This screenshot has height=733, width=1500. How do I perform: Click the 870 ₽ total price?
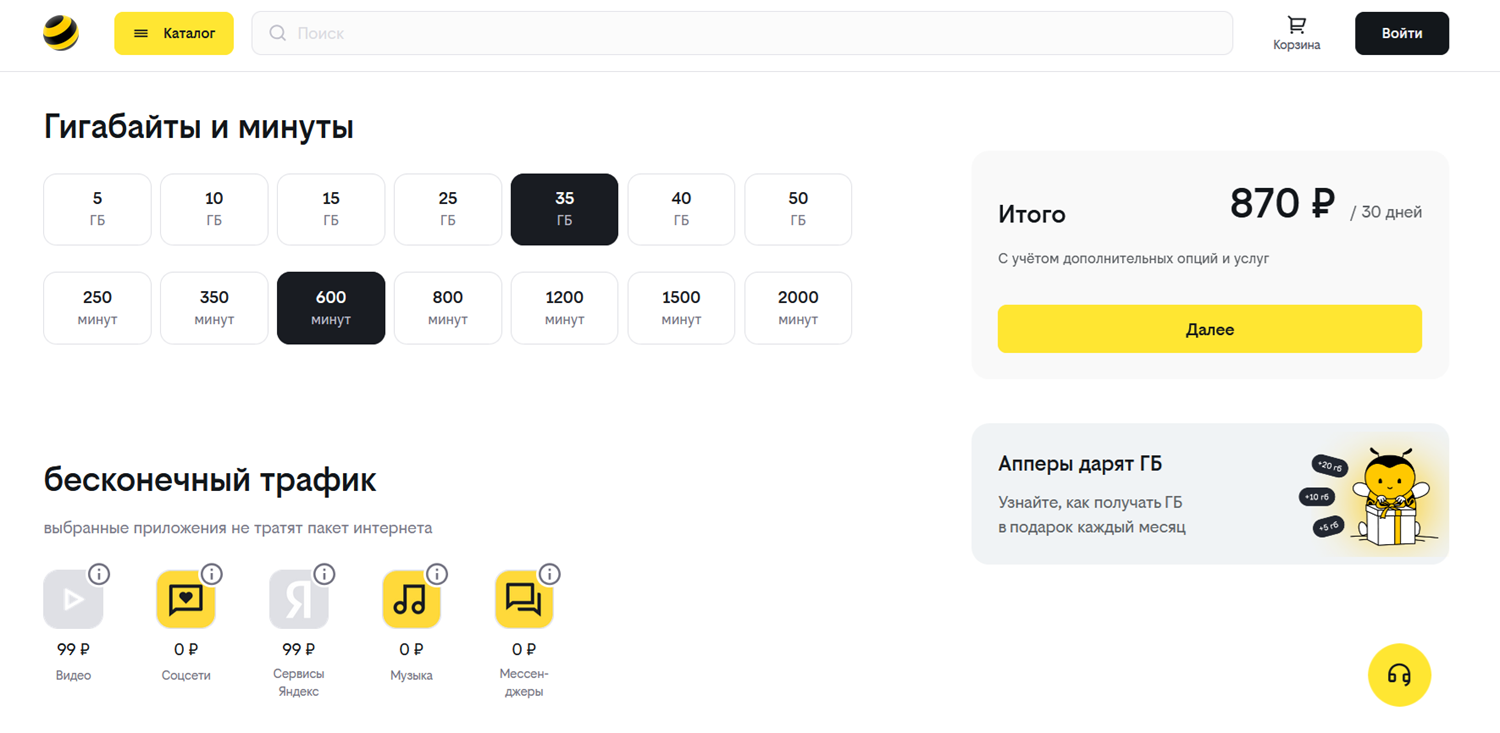tap(1282, 204)
